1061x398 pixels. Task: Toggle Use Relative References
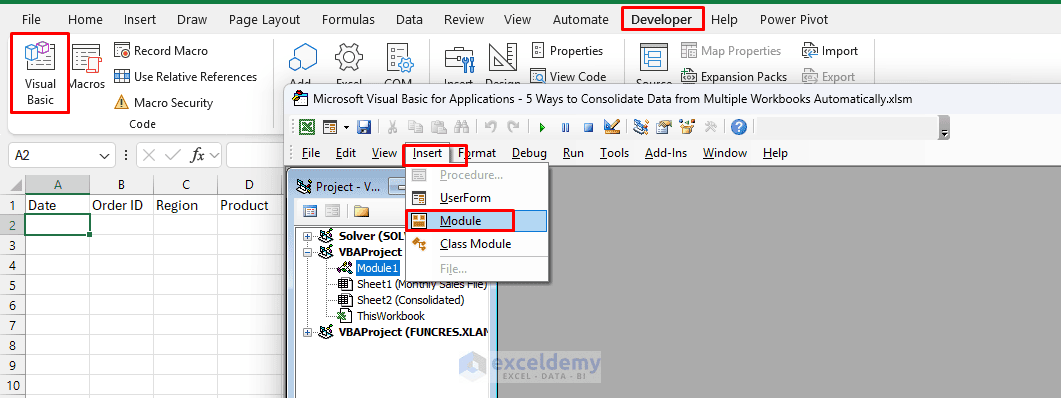tap(185, 76)
